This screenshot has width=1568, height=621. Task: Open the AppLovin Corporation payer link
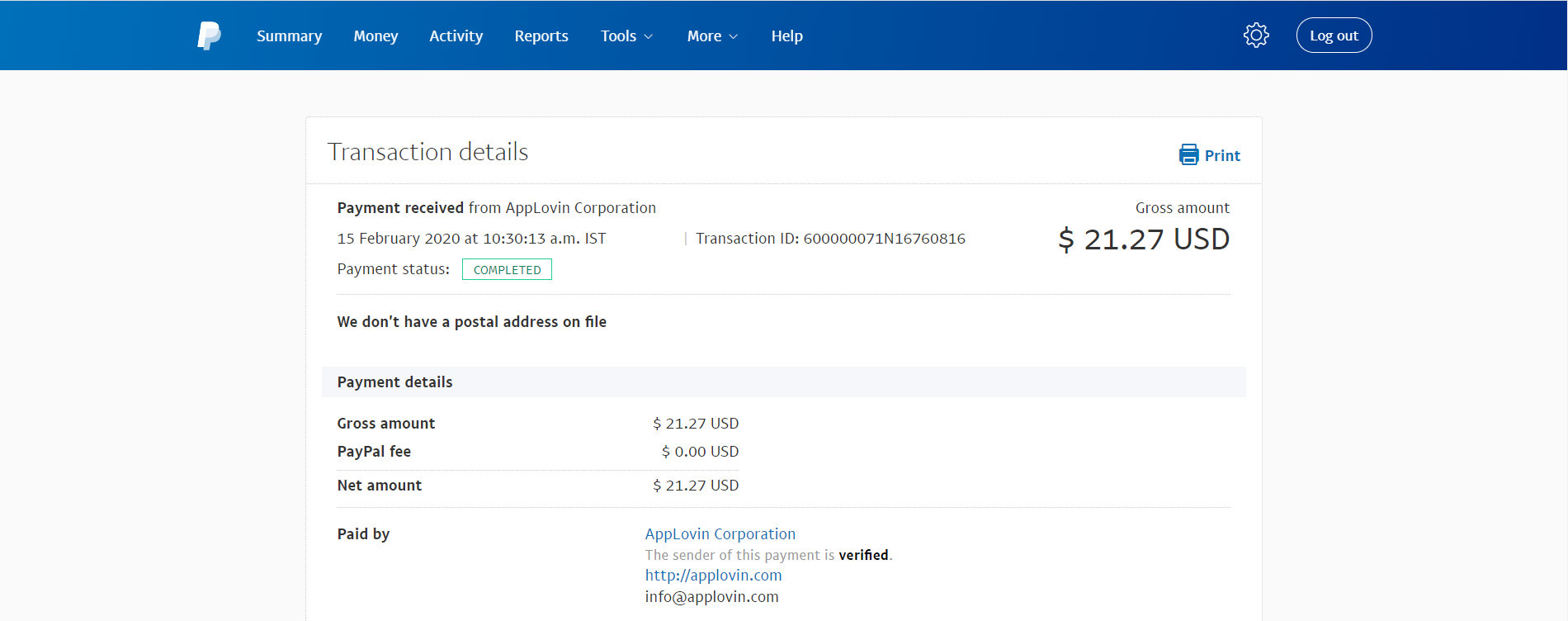(720, 534)
